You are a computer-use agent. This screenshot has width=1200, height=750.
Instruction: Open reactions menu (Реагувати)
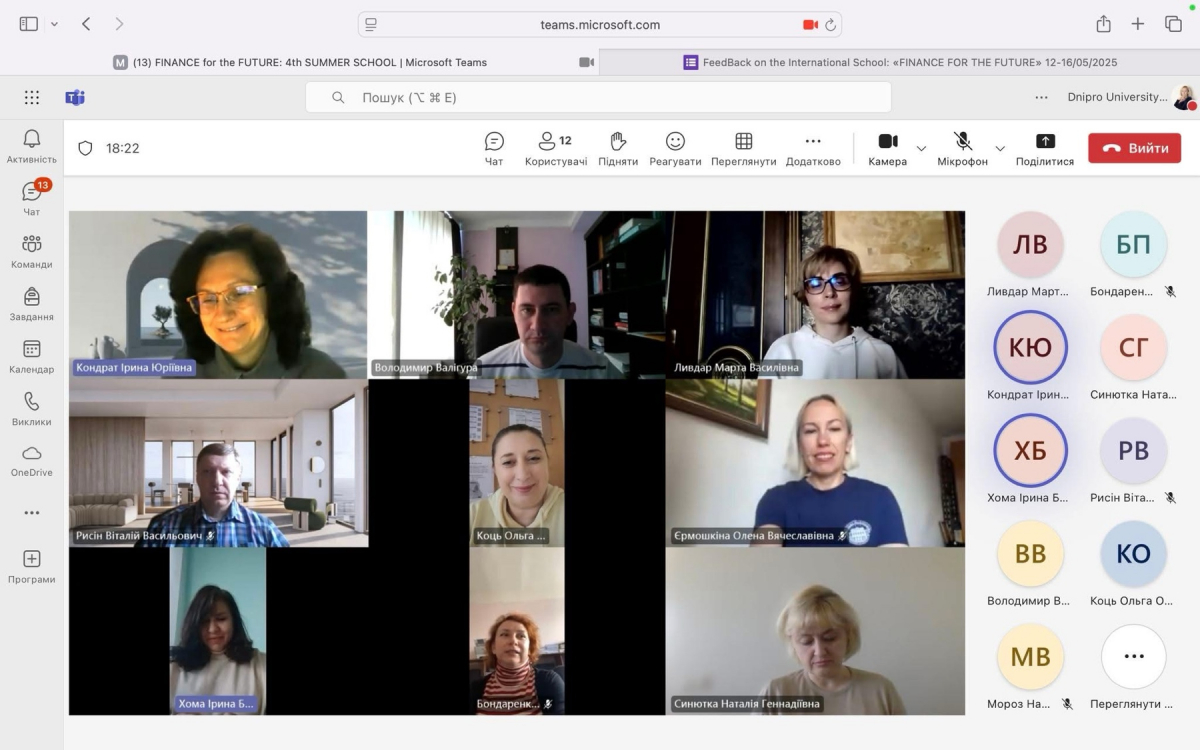click(x=675, y=148)
